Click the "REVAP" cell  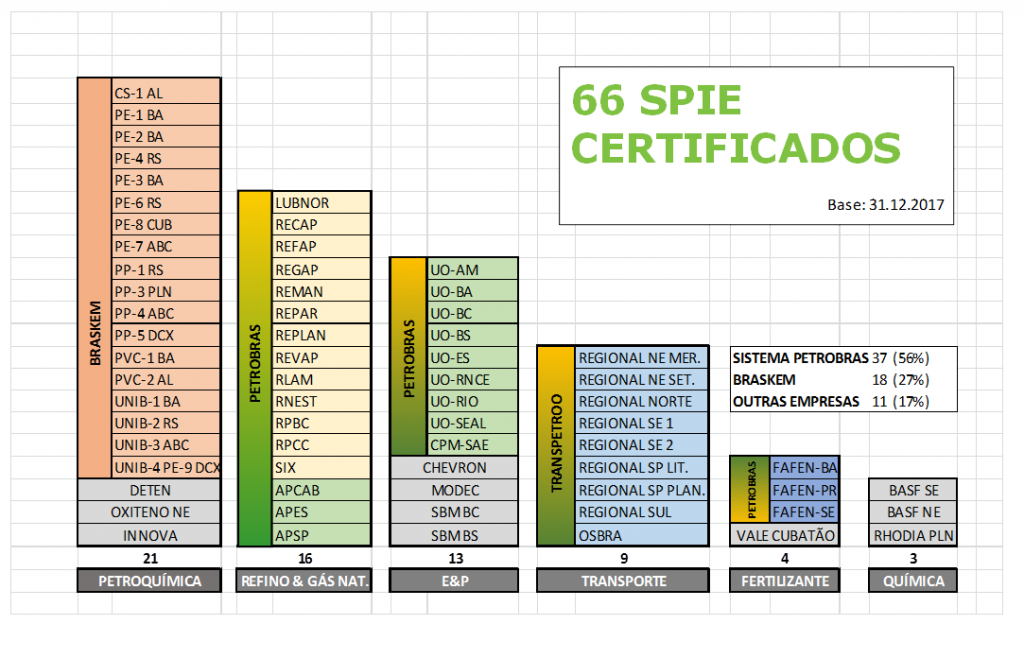[321, 358]
